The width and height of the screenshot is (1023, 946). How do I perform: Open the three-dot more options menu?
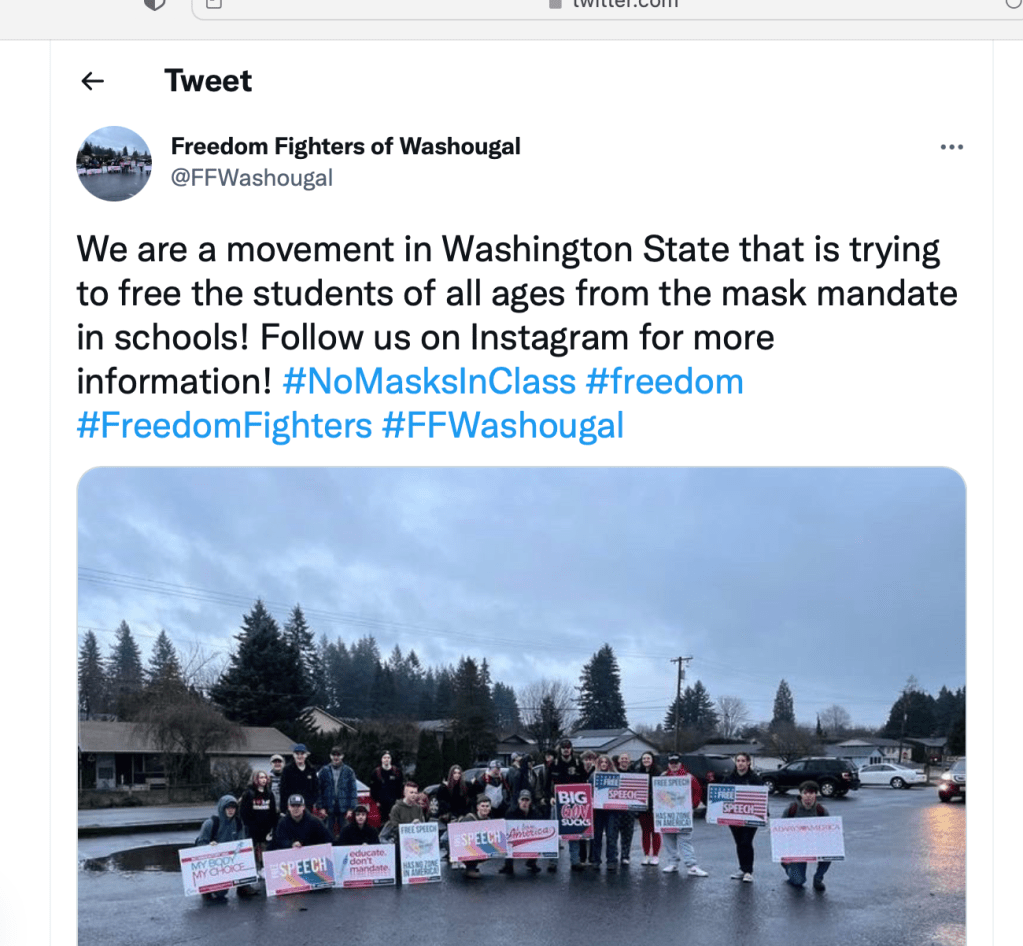point(951,147)
